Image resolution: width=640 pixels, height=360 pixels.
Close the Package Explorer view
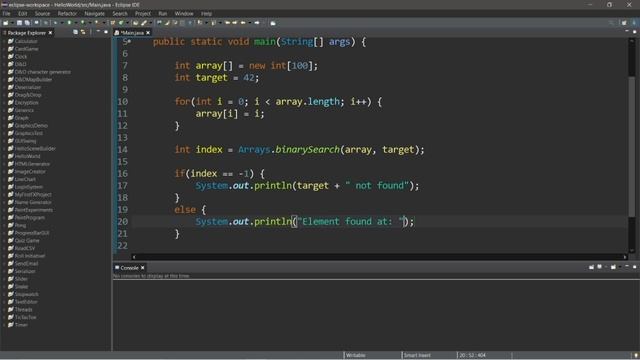click(x=50, y=33)
